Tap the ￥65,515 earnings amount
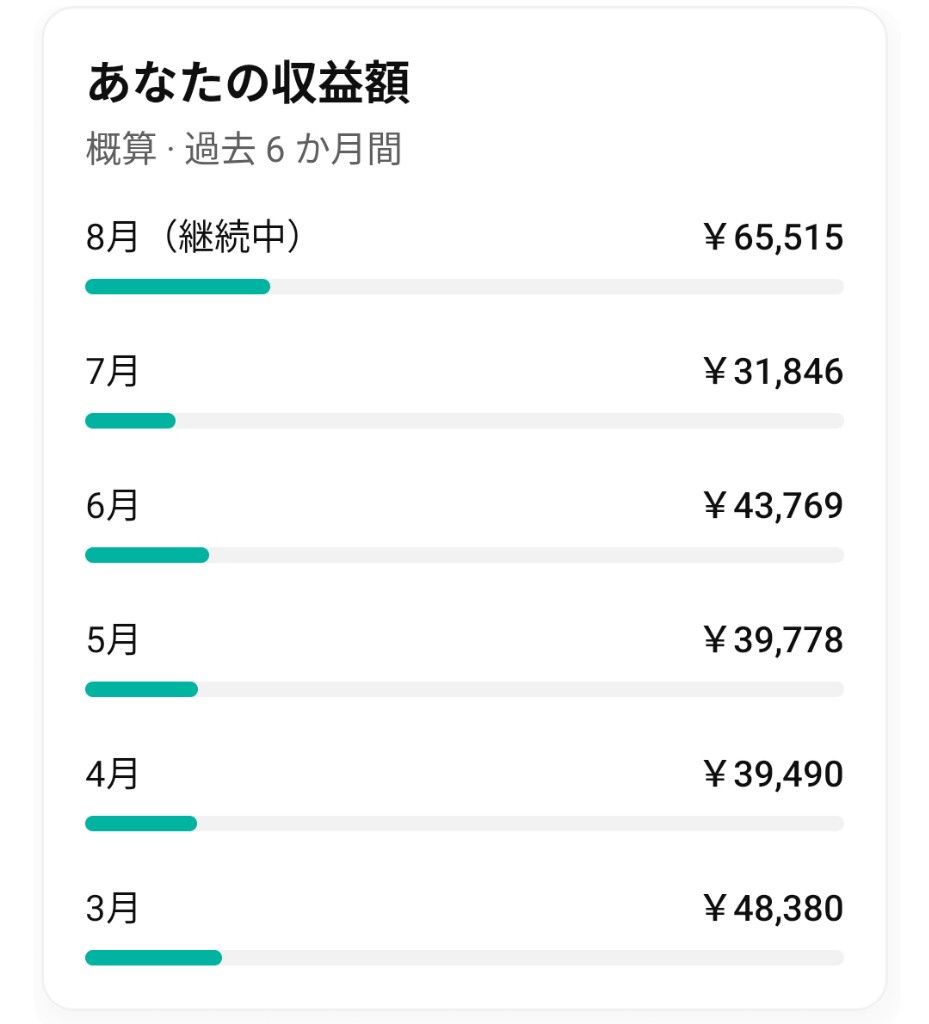Screen dimensions: 929x1024 773,238
